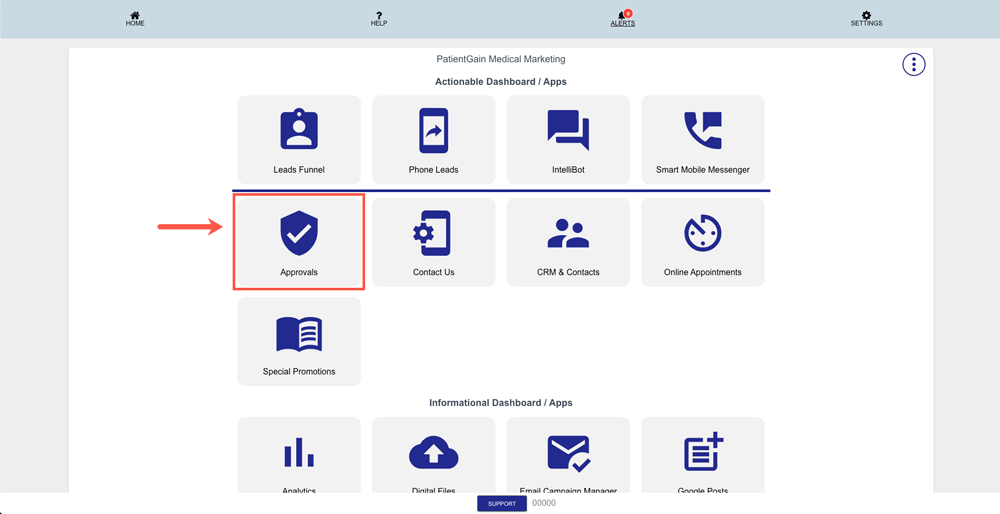Click the Approvals shield icon
The width and height of the screenshot is (1000, 514).
299,233
